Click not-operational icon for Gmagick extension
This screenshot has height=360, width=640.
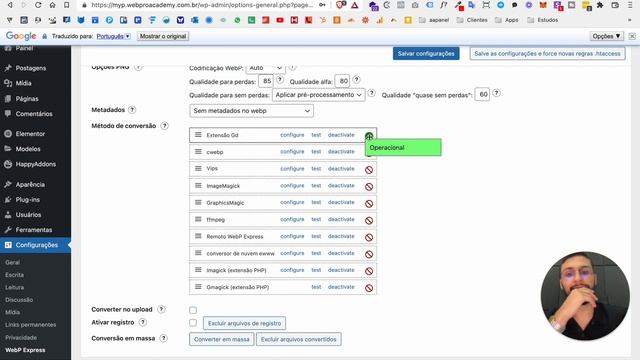(x=369, y=288)
